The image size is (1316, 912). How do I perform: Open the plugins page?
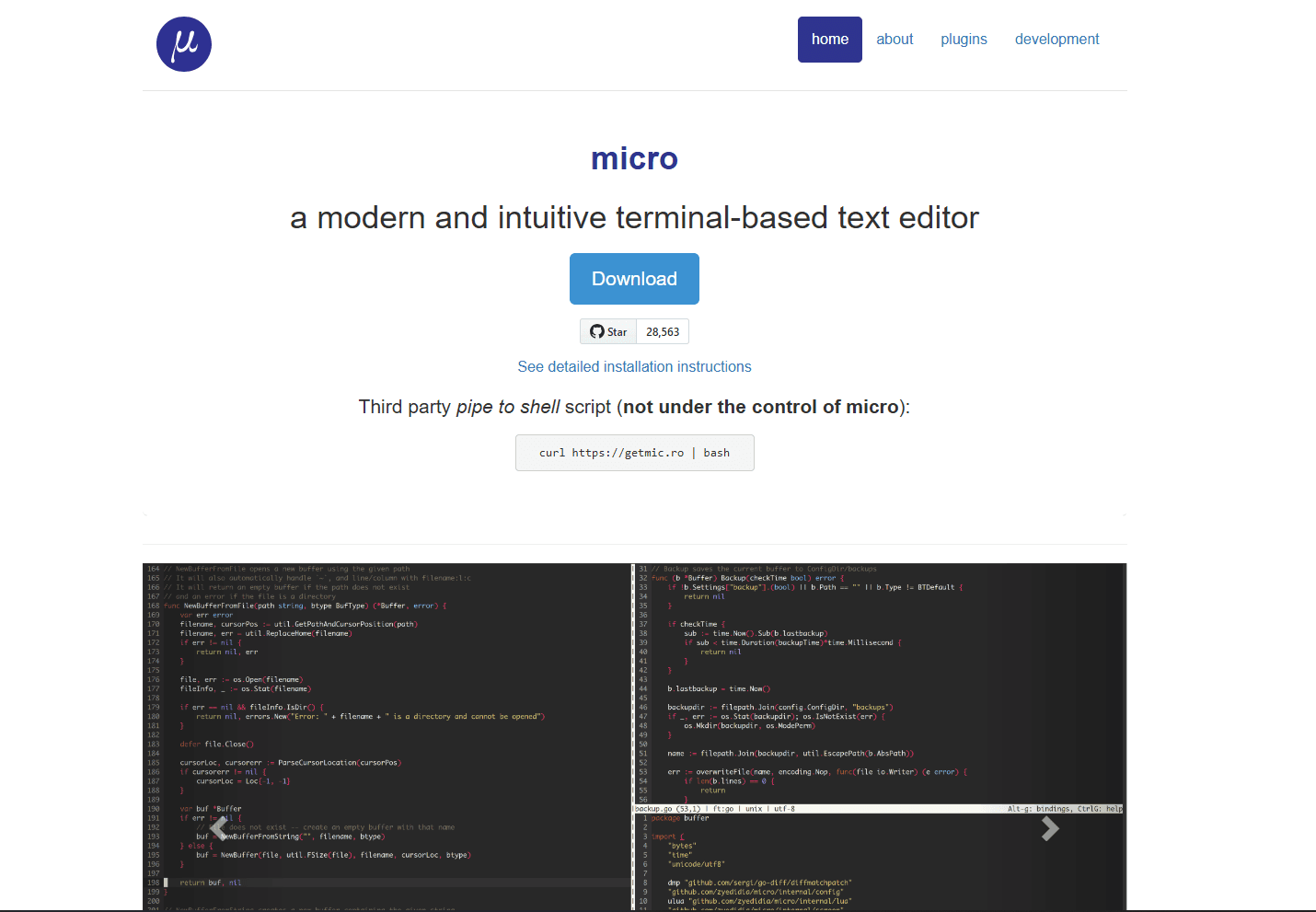pyautogui.click(x=964, y=40)
